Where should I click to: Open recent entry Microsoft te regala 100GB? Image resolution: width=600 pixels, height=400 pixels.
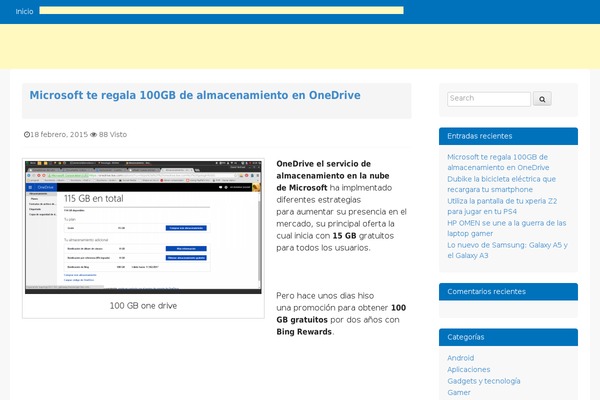click(x=498, y=162)
